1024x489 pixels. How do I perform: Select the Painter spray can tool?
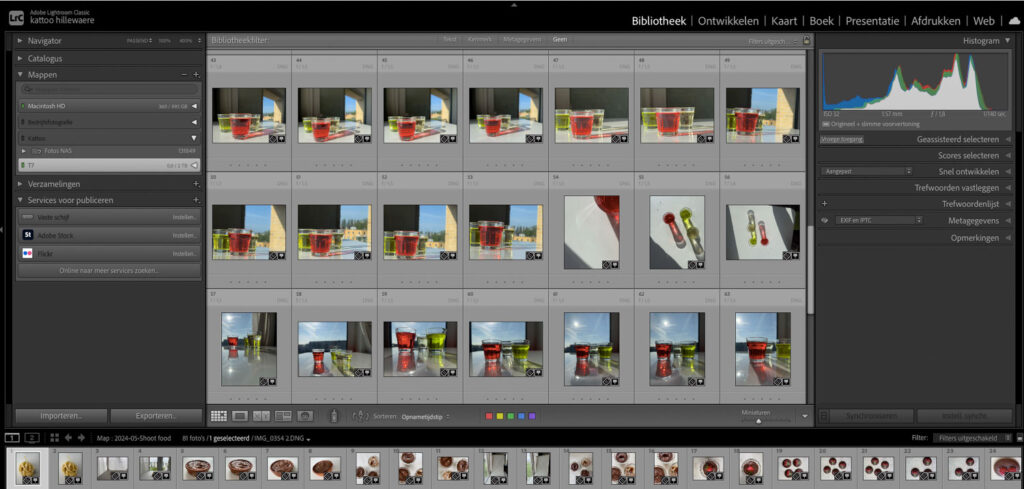334,415
